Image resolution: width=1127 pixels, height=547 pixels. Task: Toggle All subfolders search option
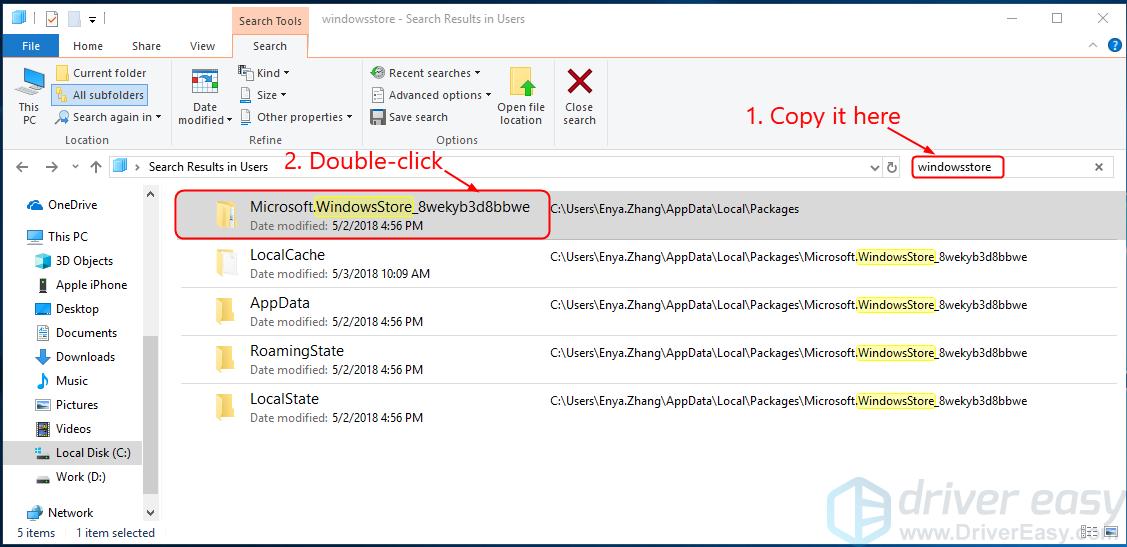[100, 95]
